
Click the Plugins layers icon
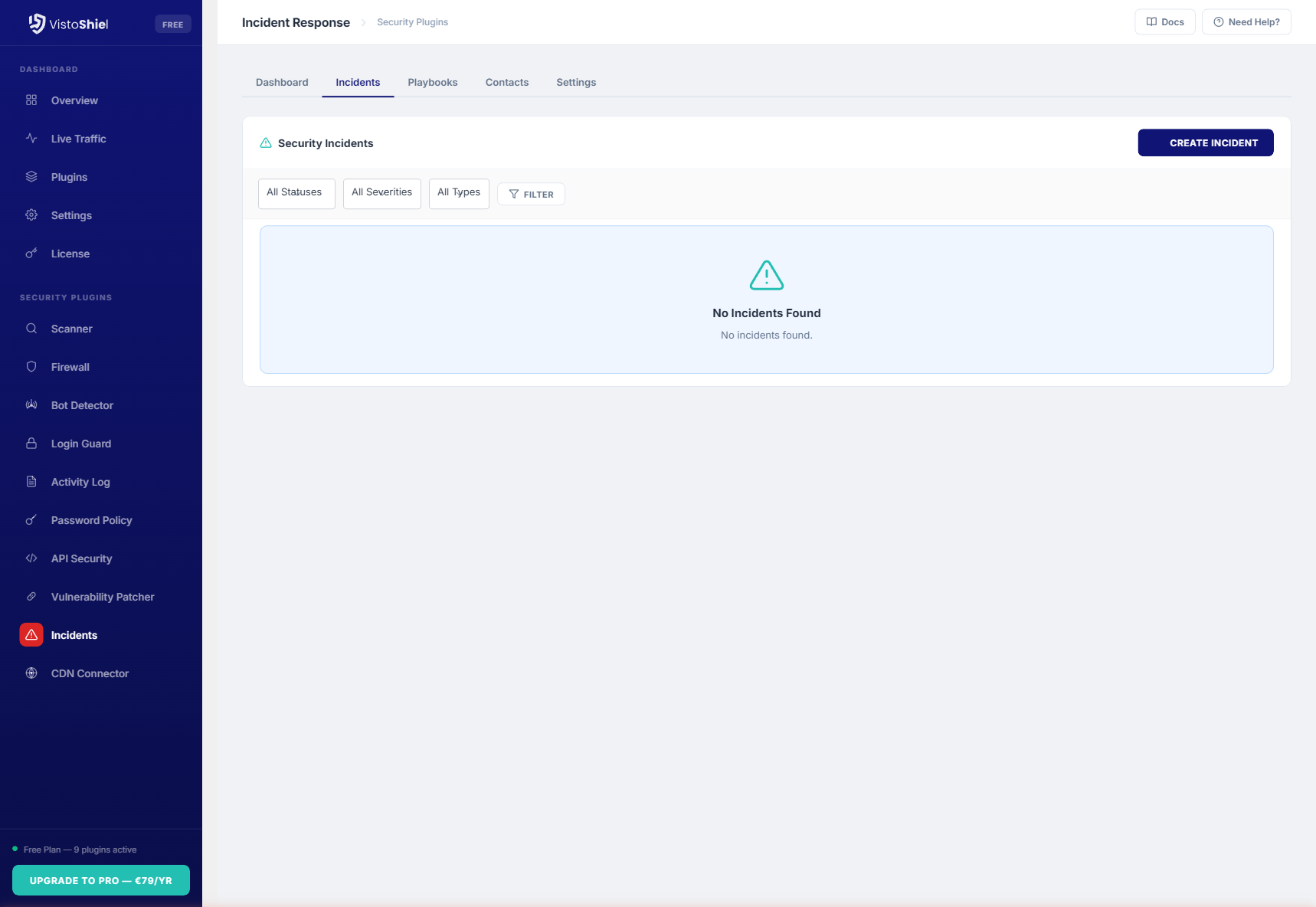coord(31,176)
